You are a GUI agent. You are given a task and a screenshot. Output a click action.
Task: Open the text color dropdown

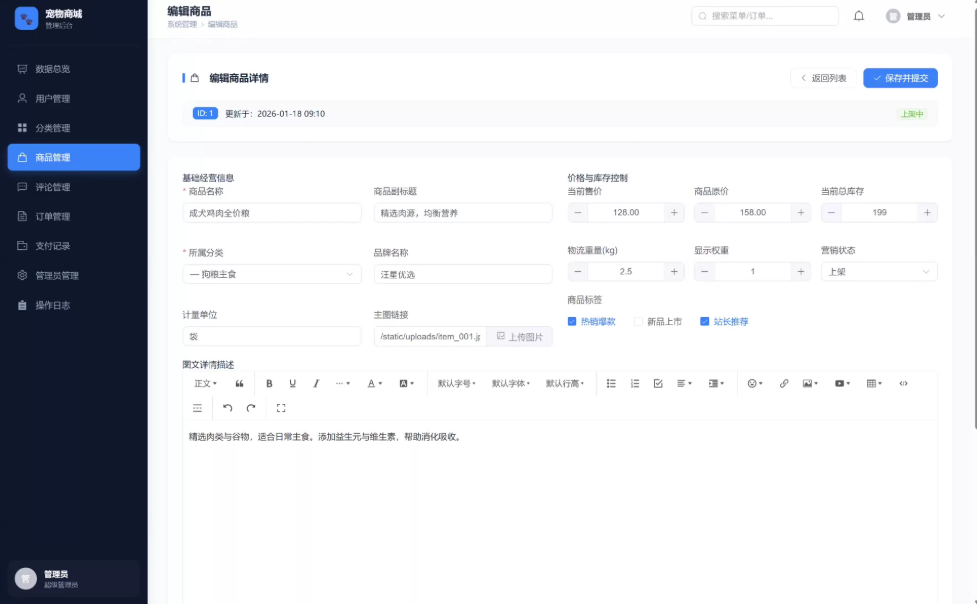pyautogui.click(x=374, y=383)
